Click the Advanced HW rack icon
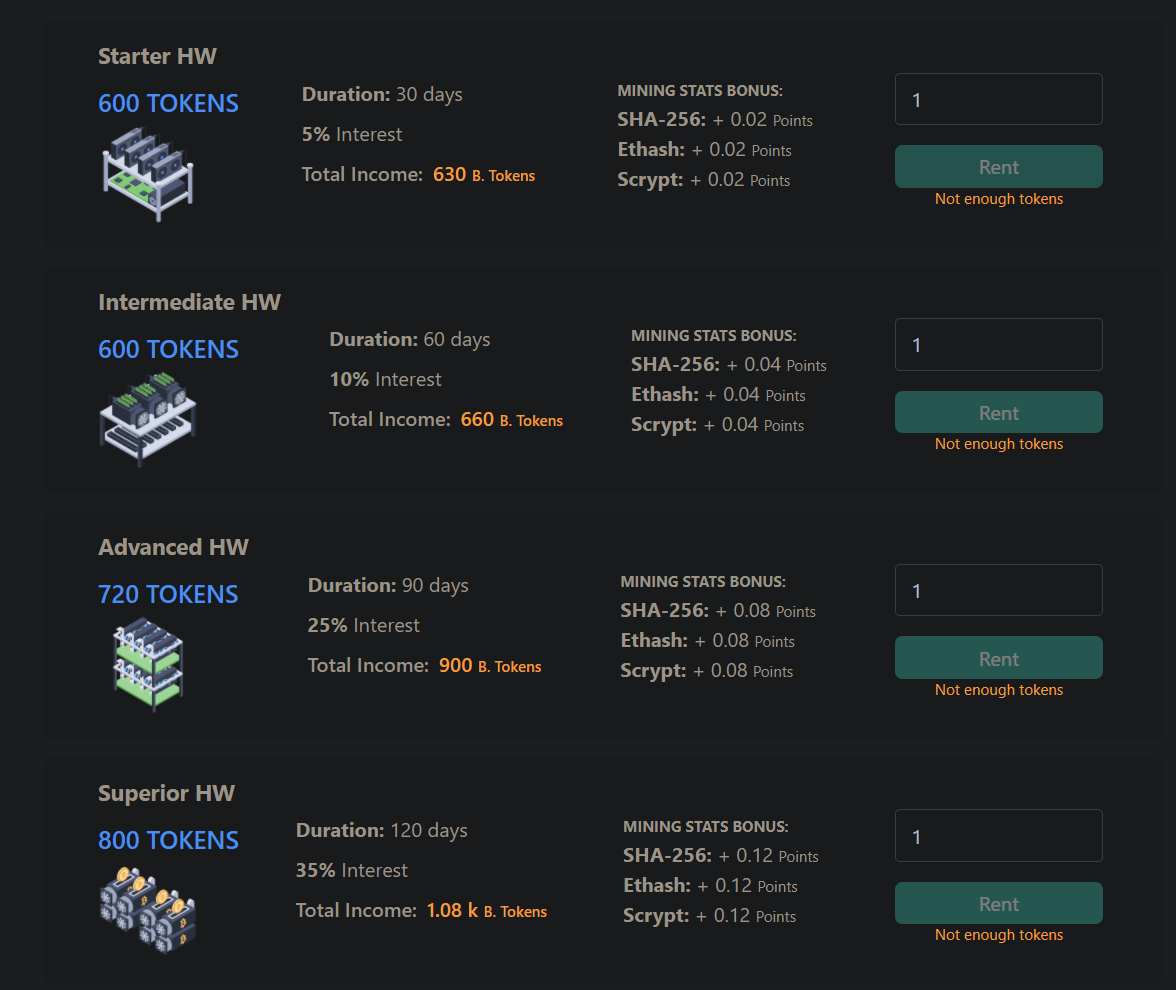Screen dimensions: 1176x990 pos(148,663)
